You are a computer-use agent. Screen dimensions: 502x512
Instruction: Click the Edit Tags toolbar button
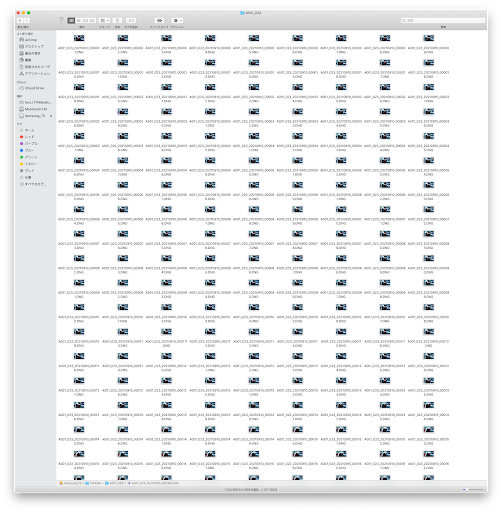[x=131, y=21]
